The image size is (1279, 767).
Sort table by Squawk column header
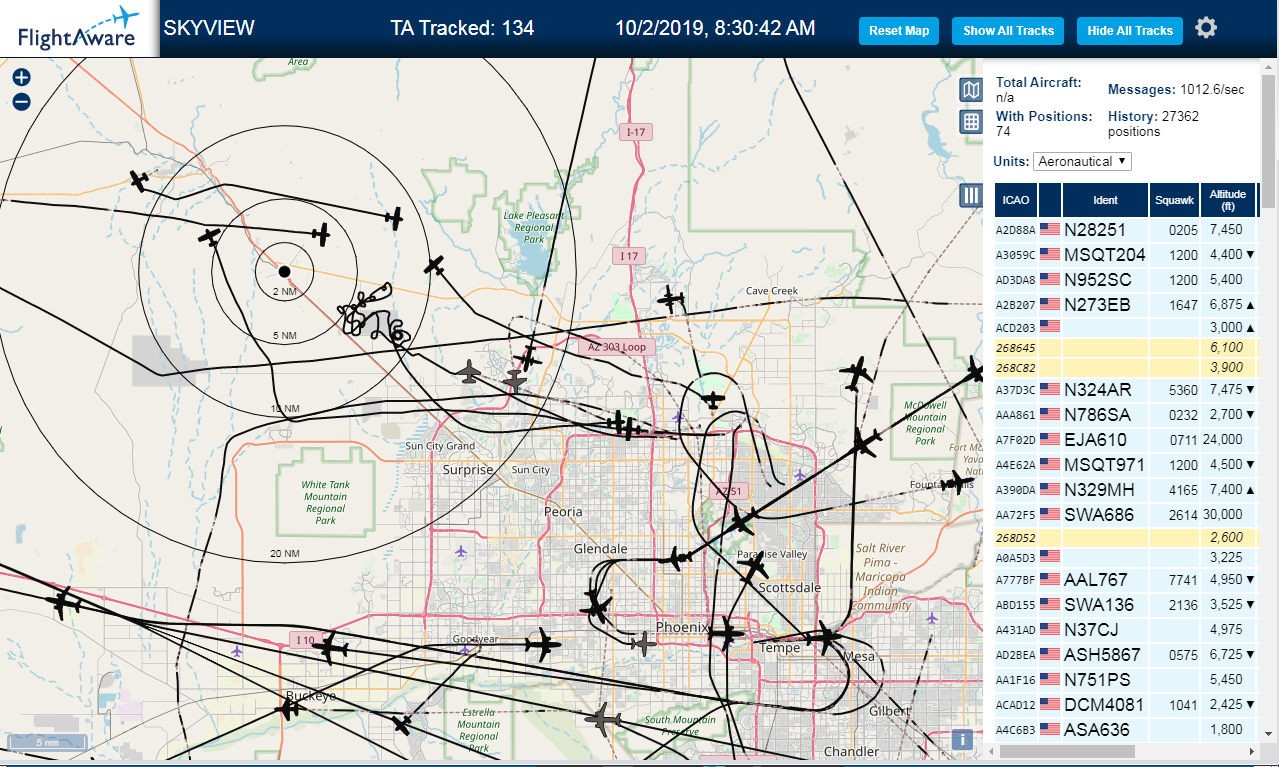coord(1174,200)
